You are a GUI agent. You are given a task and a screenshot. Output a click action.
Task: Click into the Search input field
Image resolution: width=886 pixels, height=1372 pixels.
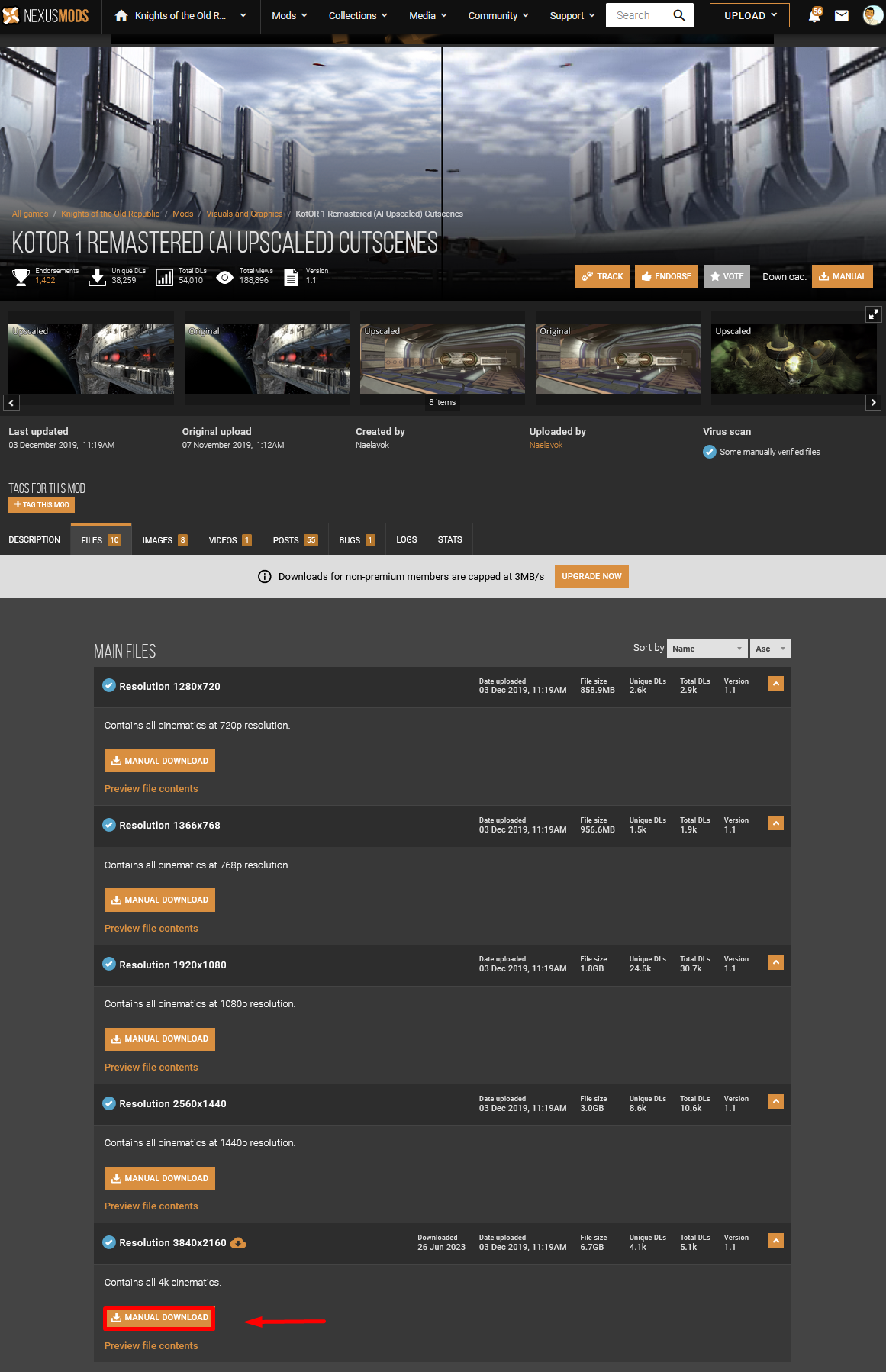tap(638, 15)
